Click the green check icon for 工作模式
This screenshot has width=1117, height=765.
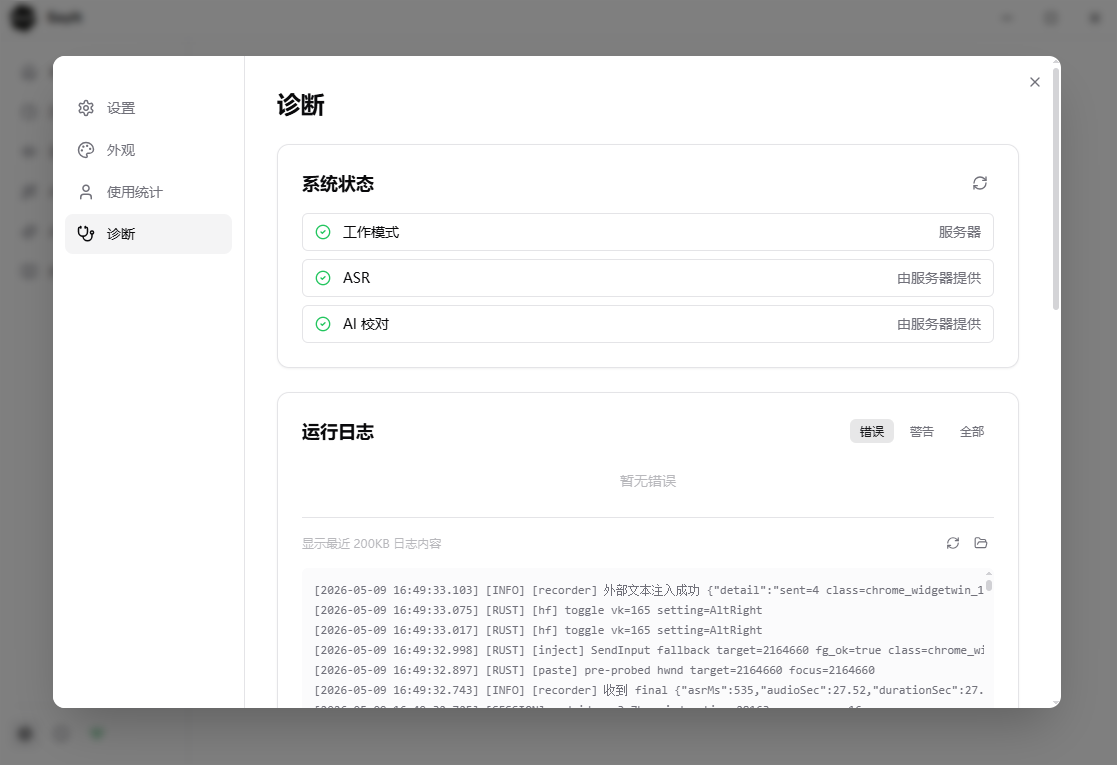click(323, 232)
